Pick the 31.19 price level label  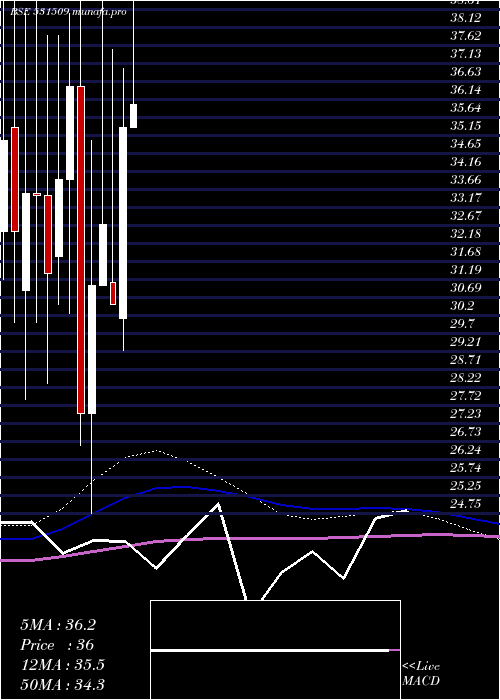coord(466,270)
